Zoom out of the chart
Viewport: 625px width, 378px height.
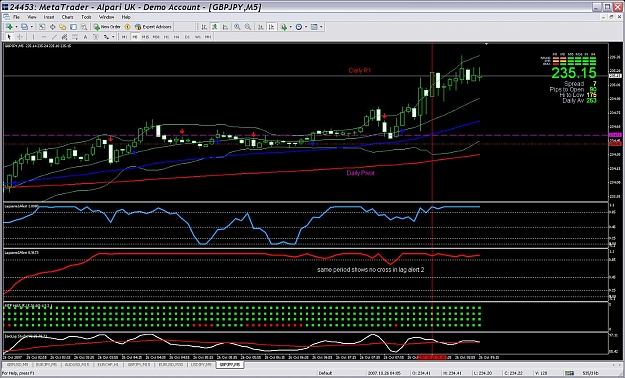point(248,27)
